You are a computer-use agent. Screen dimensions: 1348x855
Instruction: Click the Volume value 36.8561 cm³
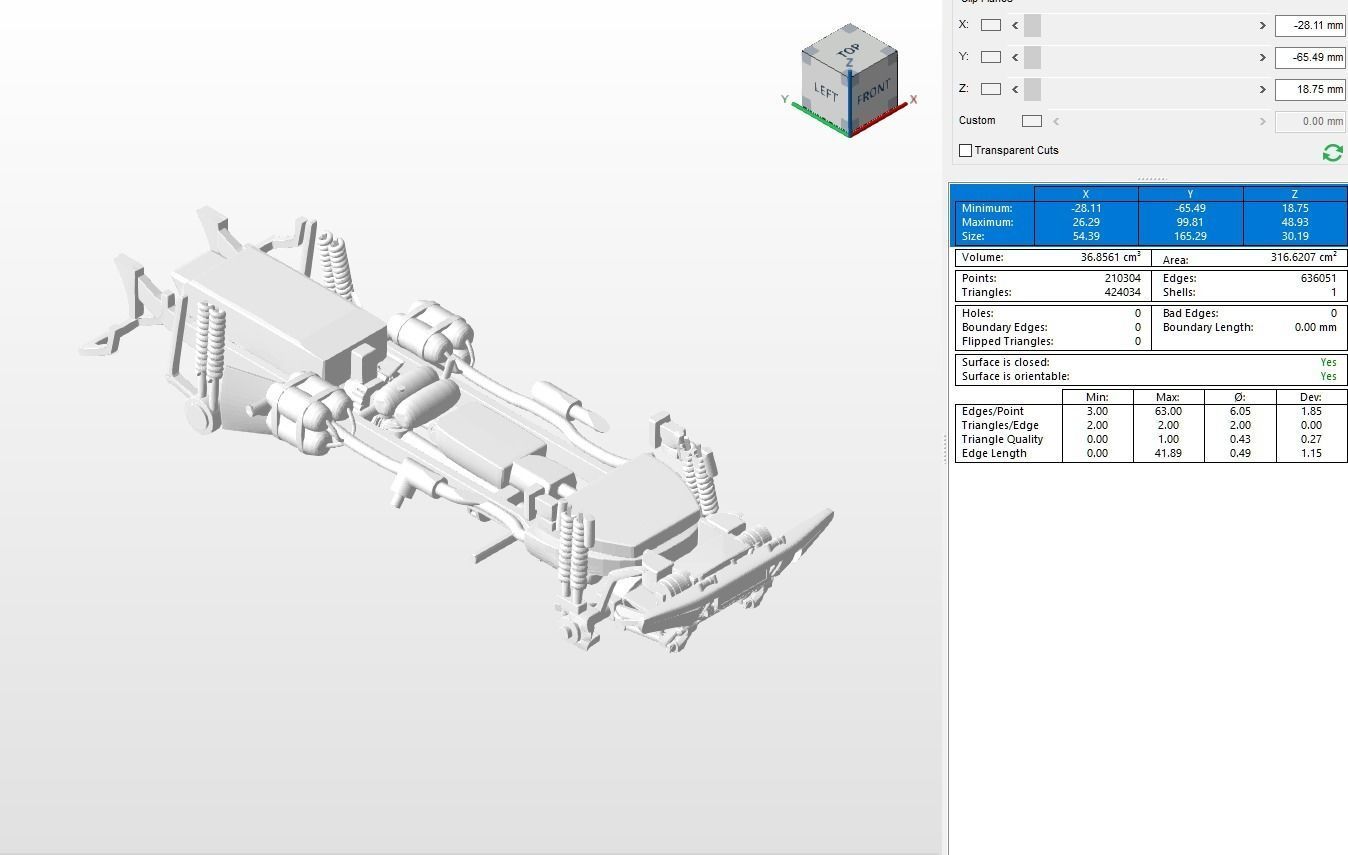point(1111,257)
